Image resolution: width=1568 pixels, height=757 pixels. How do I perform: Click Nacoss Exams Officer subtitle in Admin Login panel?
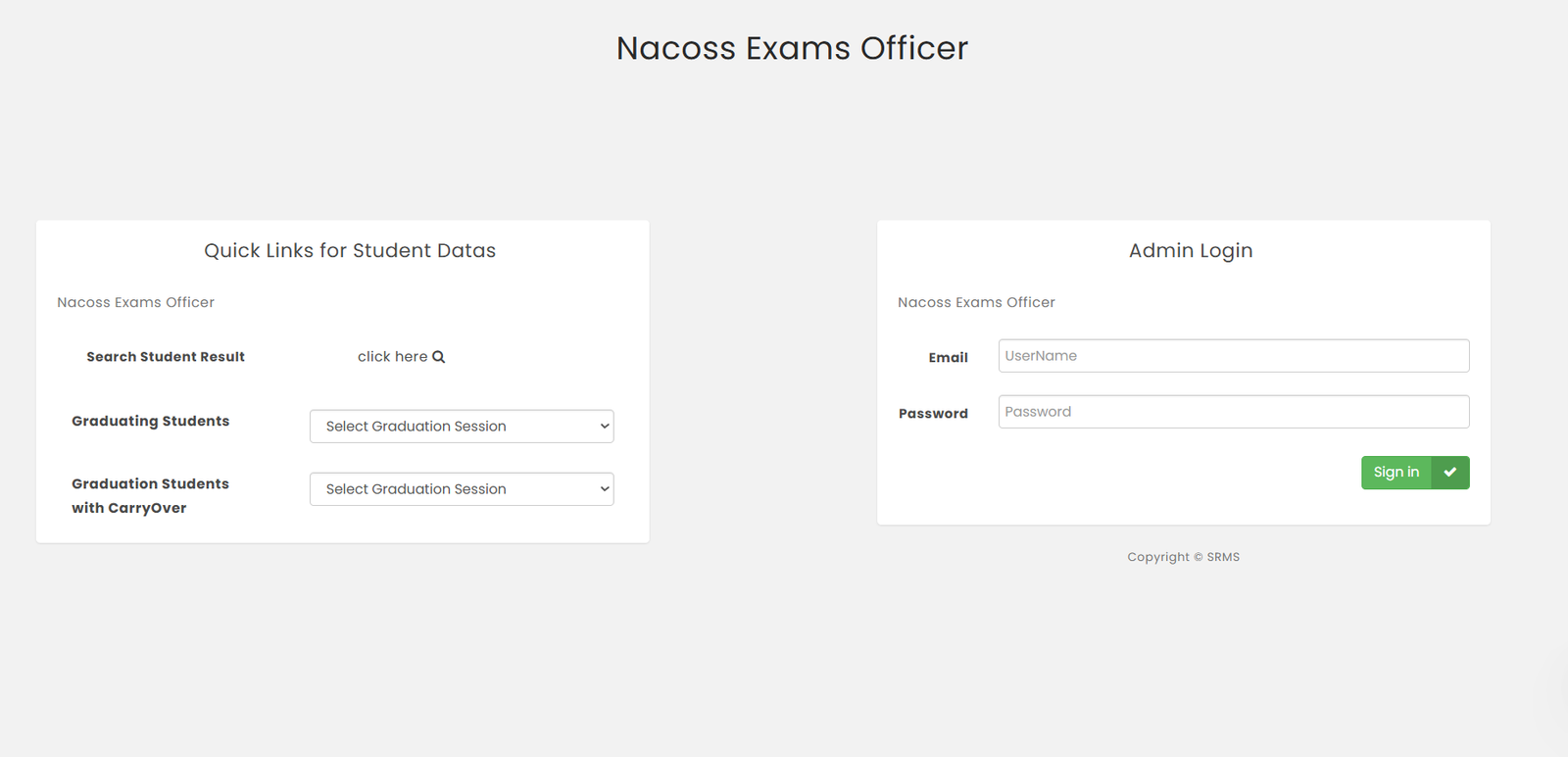976,302
